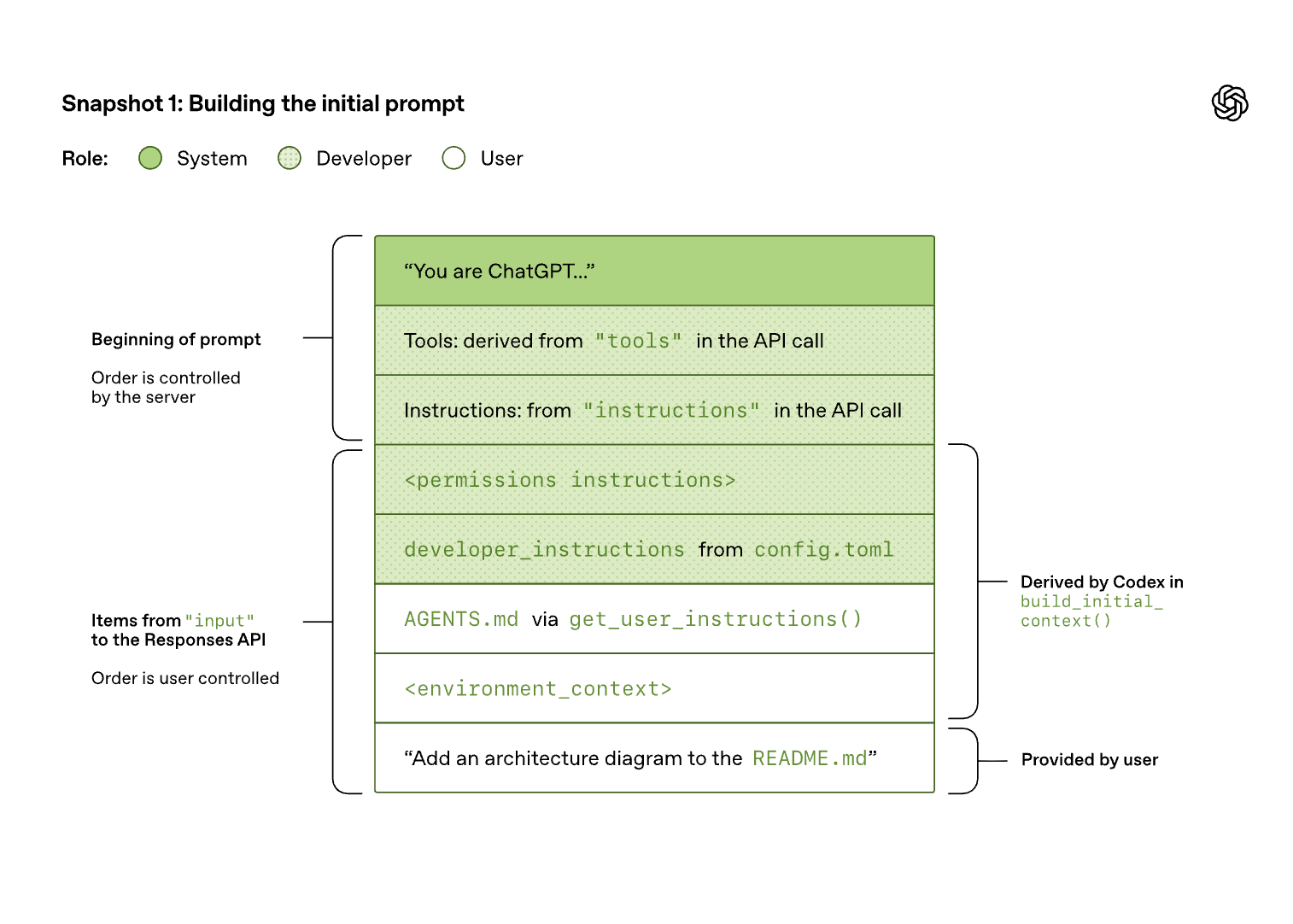This screenshot has height=924, width=1293.
Task: Select the <environment_context> block
Action: [654, 689]
